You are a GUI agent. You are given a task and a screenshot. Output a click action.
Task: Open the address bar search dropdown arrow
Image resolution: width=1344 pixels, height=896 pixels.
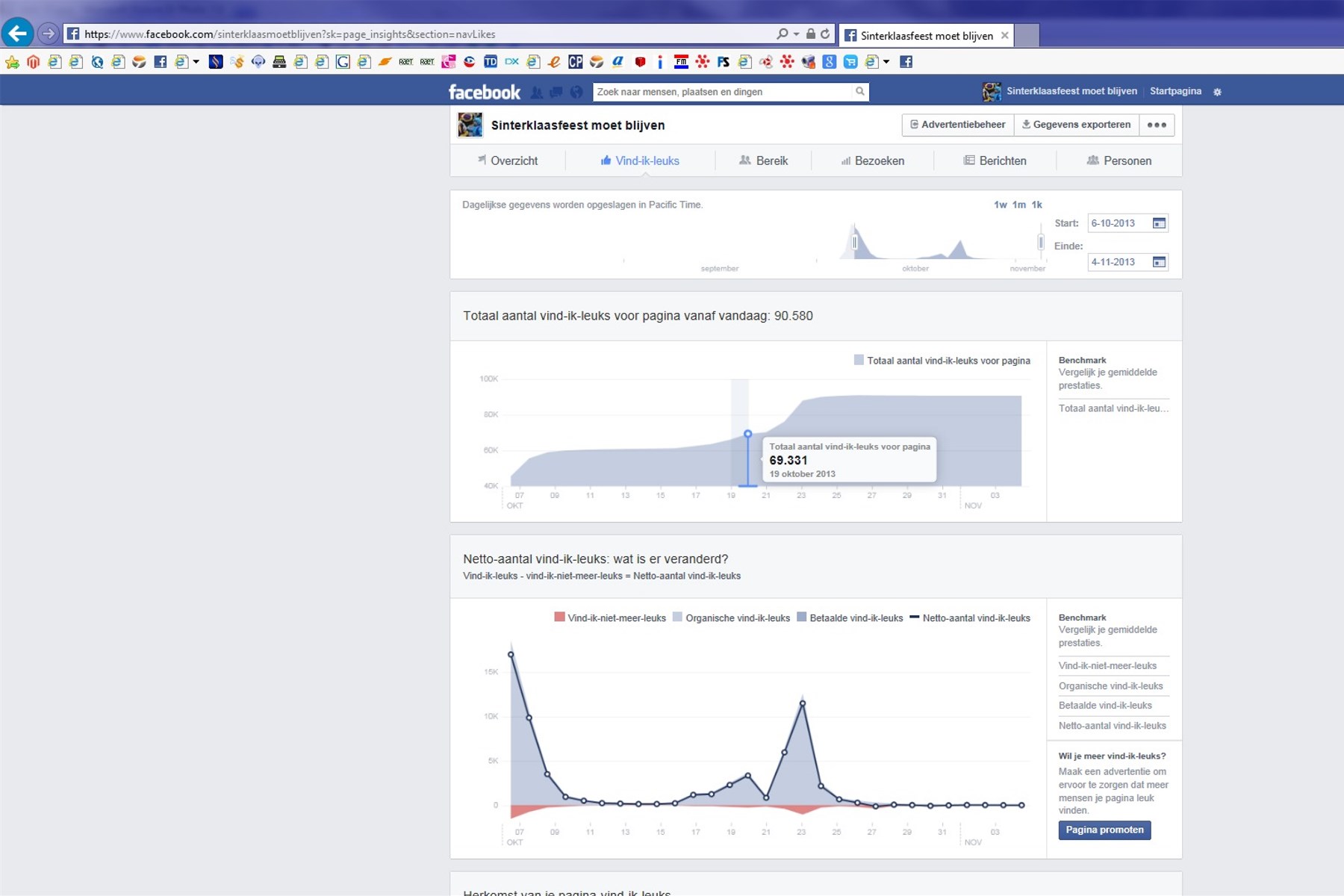[x=797, y=34]
